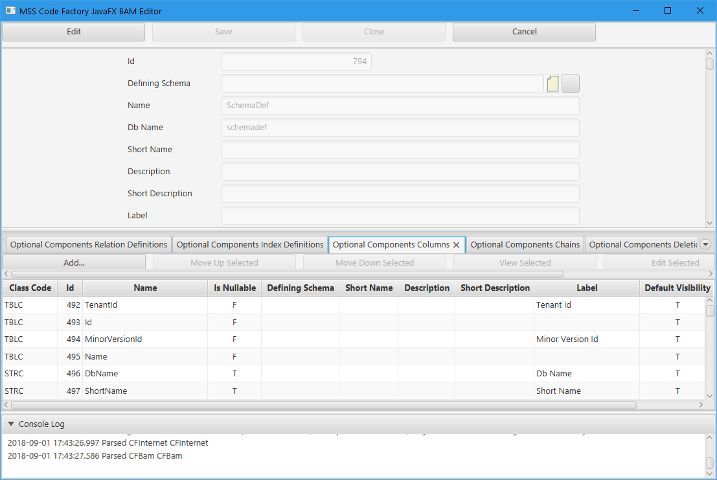Image resolution: width=717 pixels, height=480 pixels.
Task: Click the blank button beside Defining Schema
Action: [x=571, y=84]
